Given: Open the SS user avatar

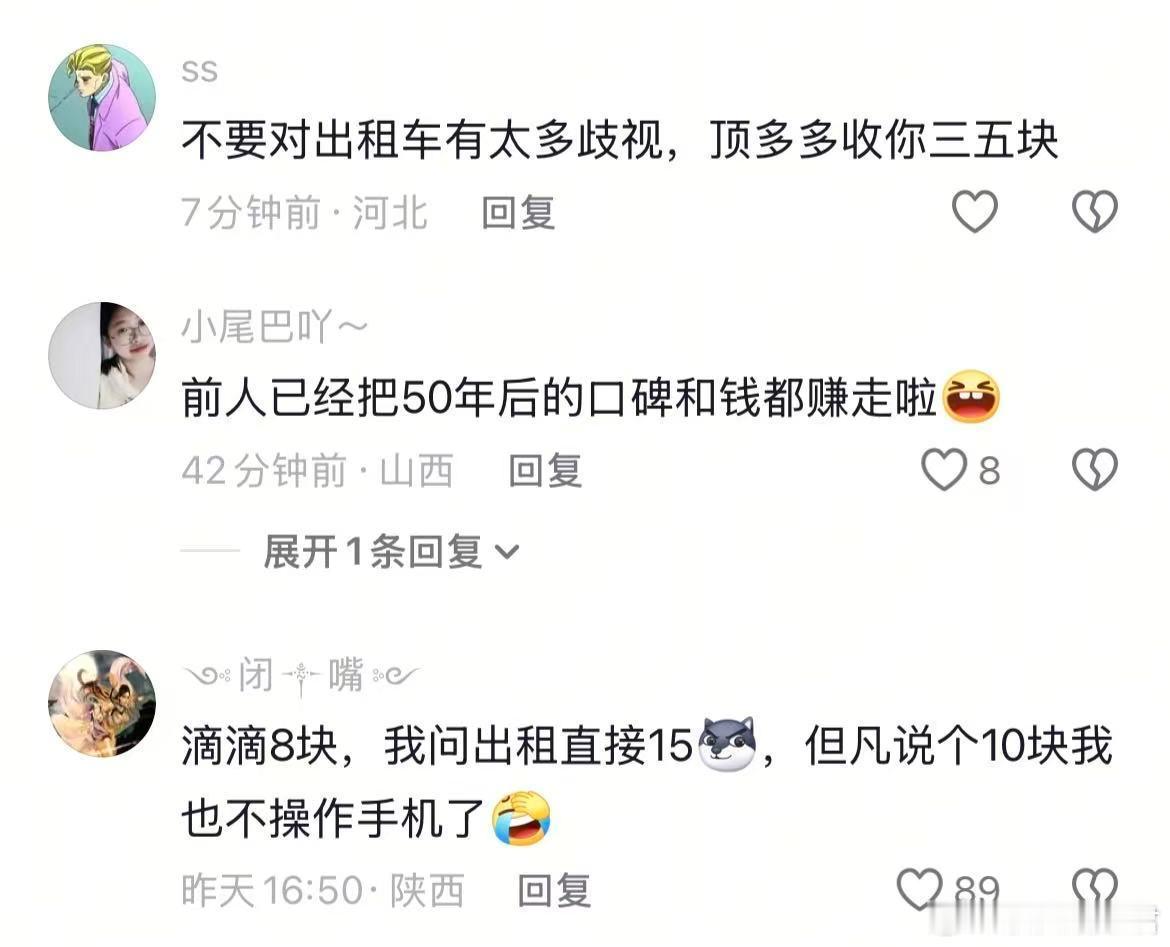Looking at the screenshot, I should coord(101,98).
